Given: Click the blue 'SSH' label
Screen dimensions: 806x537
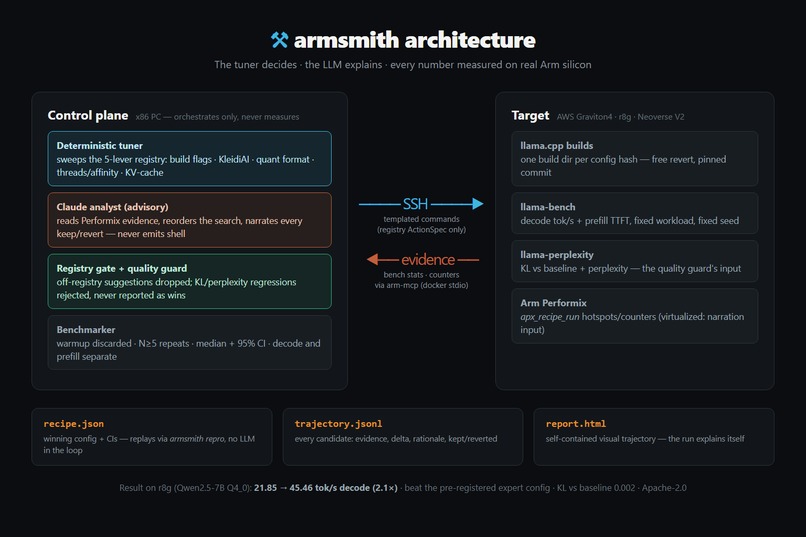Looking at the screenshot, I should point(415,204).
